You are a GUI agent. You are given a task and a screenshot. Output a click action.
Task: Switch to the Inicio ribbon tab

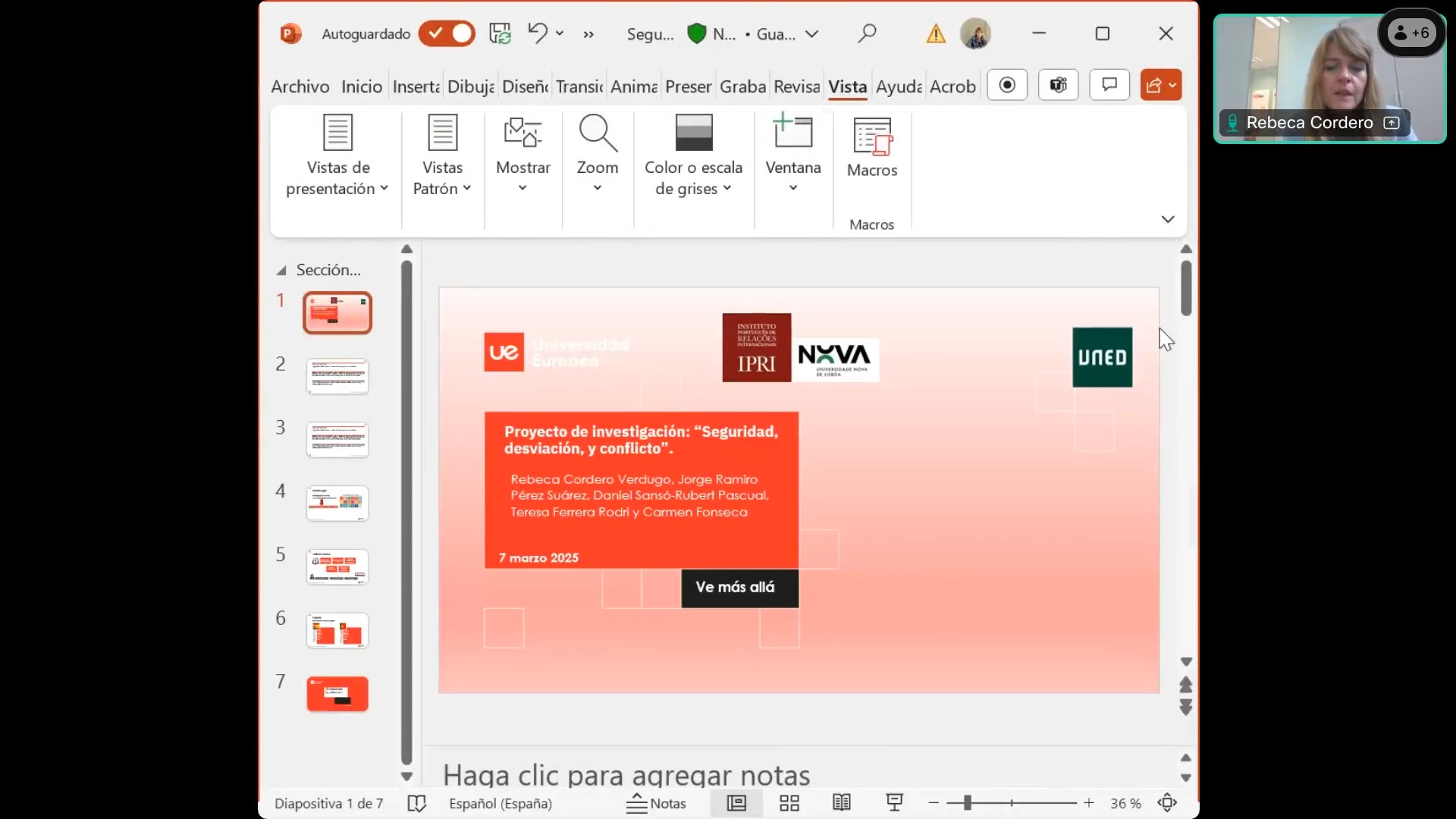tap(362, 86)
